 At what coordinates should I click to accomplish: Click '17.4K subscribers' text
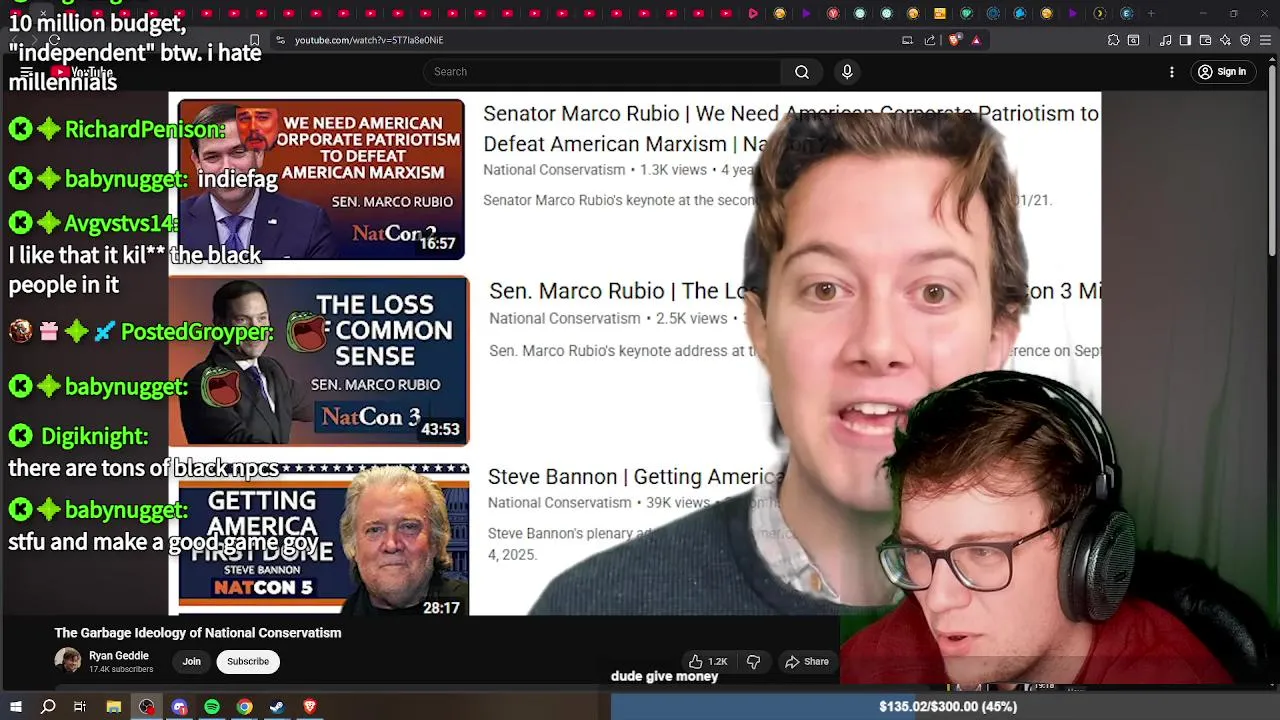click(x=121, y=669)
